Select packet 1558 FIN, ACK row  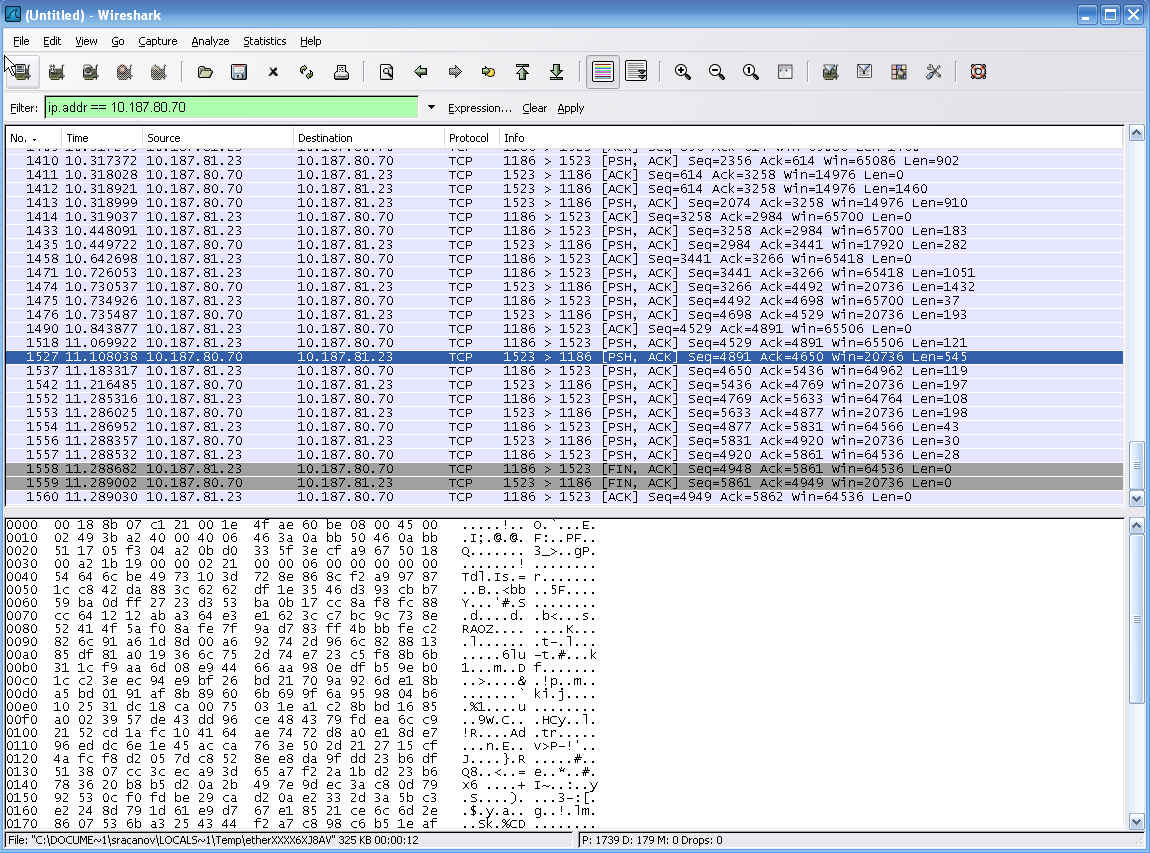pyautogui.click(x=564, y=469)
